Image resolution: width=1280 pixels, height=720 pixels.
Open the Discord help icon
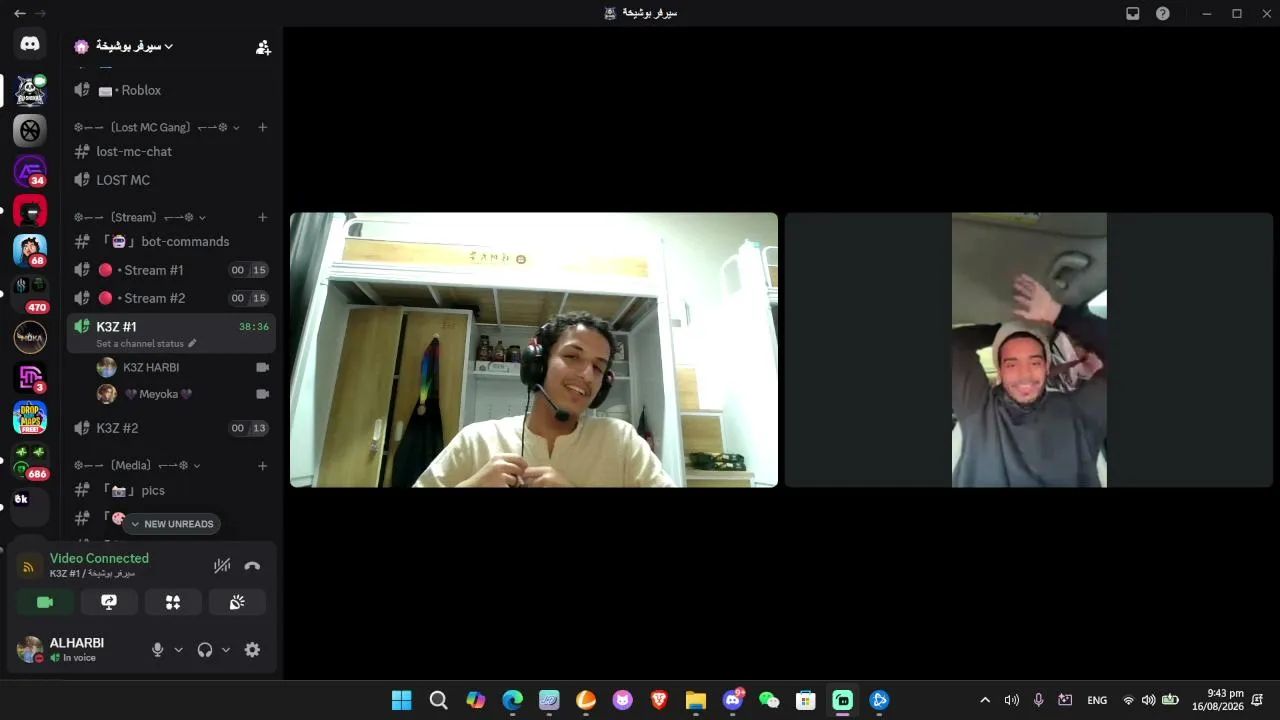pos(1162,13)
